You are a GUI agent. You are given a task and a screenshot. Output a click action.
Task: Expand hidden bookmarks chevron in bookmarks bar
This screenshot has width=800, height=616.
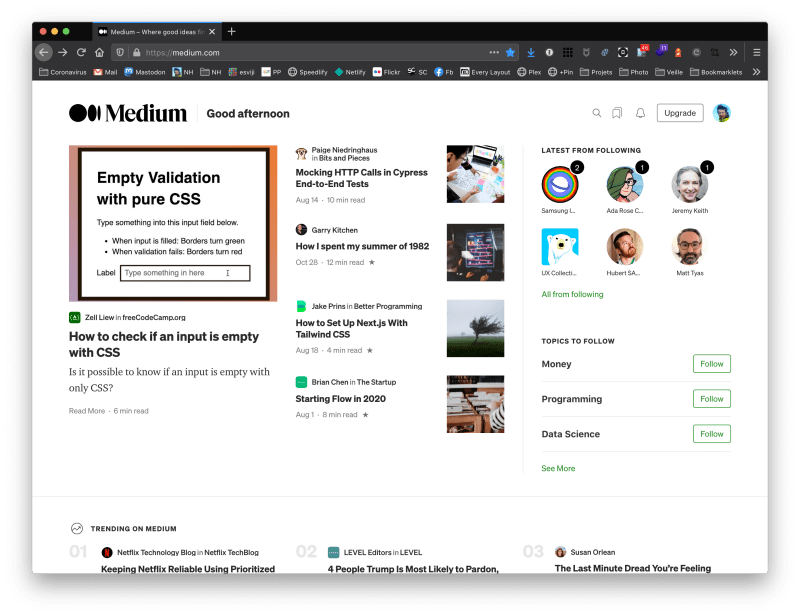(756, 72)
